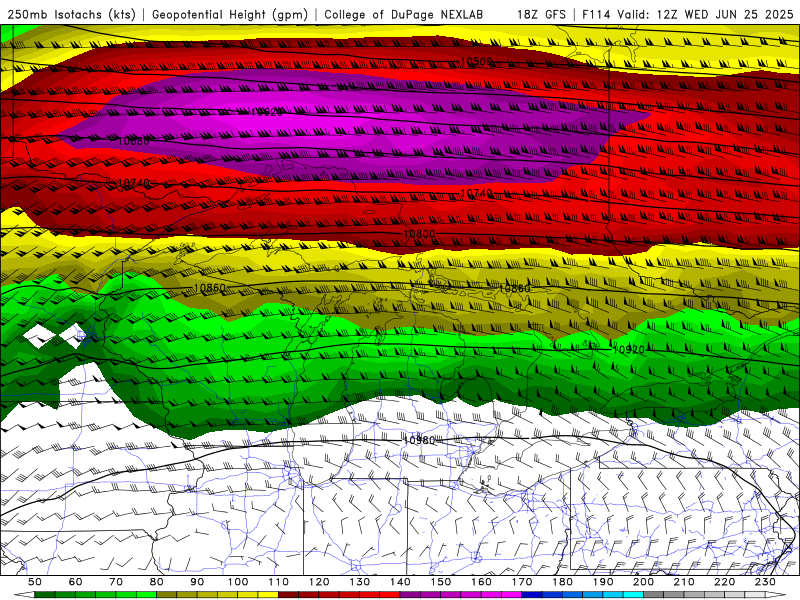This screenshot has width=800, height=600.
Task: Click the 220 value on the color scale
Action: tap(724, 582)
